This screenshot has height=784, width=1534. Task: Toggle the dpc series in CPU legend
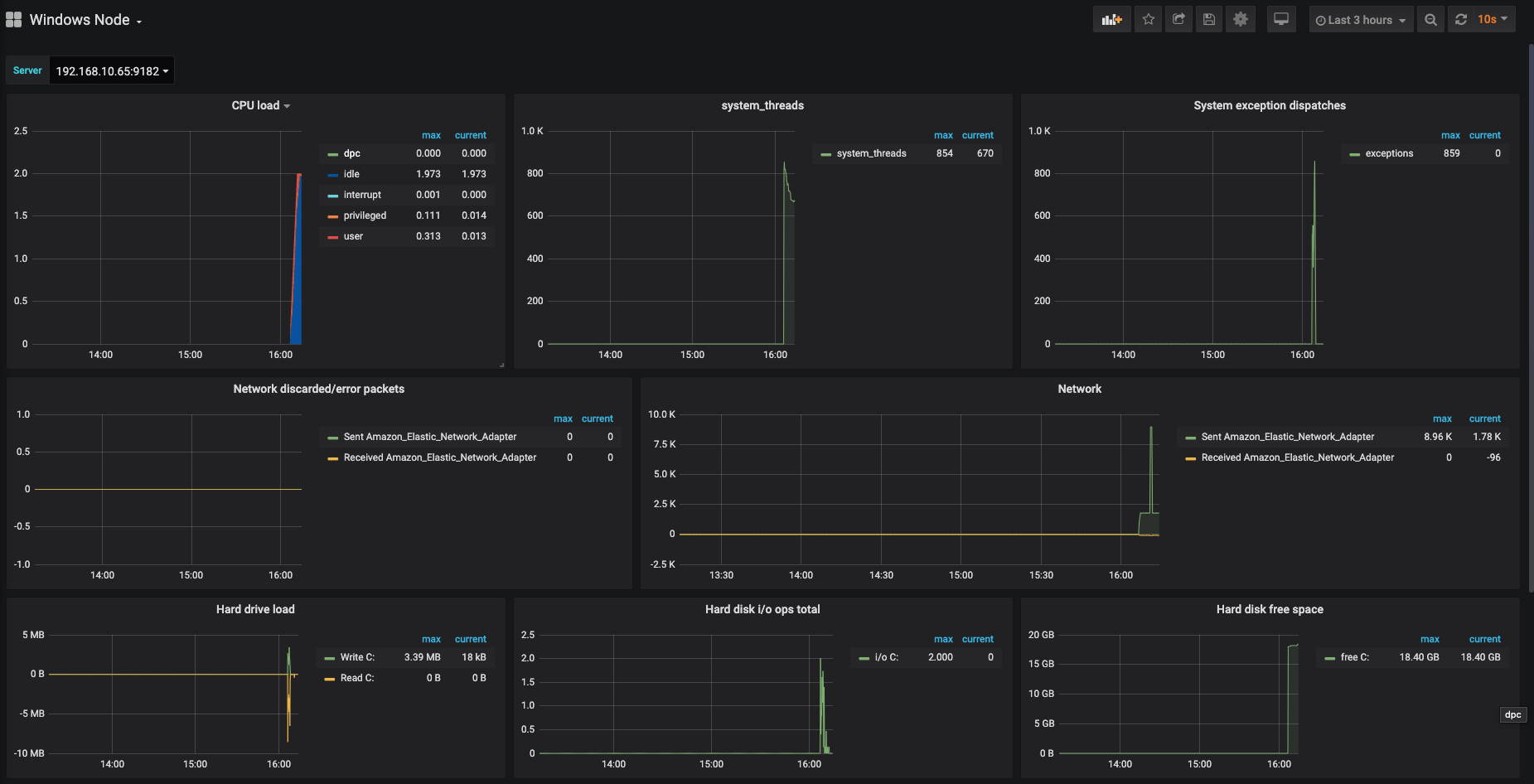352,153
